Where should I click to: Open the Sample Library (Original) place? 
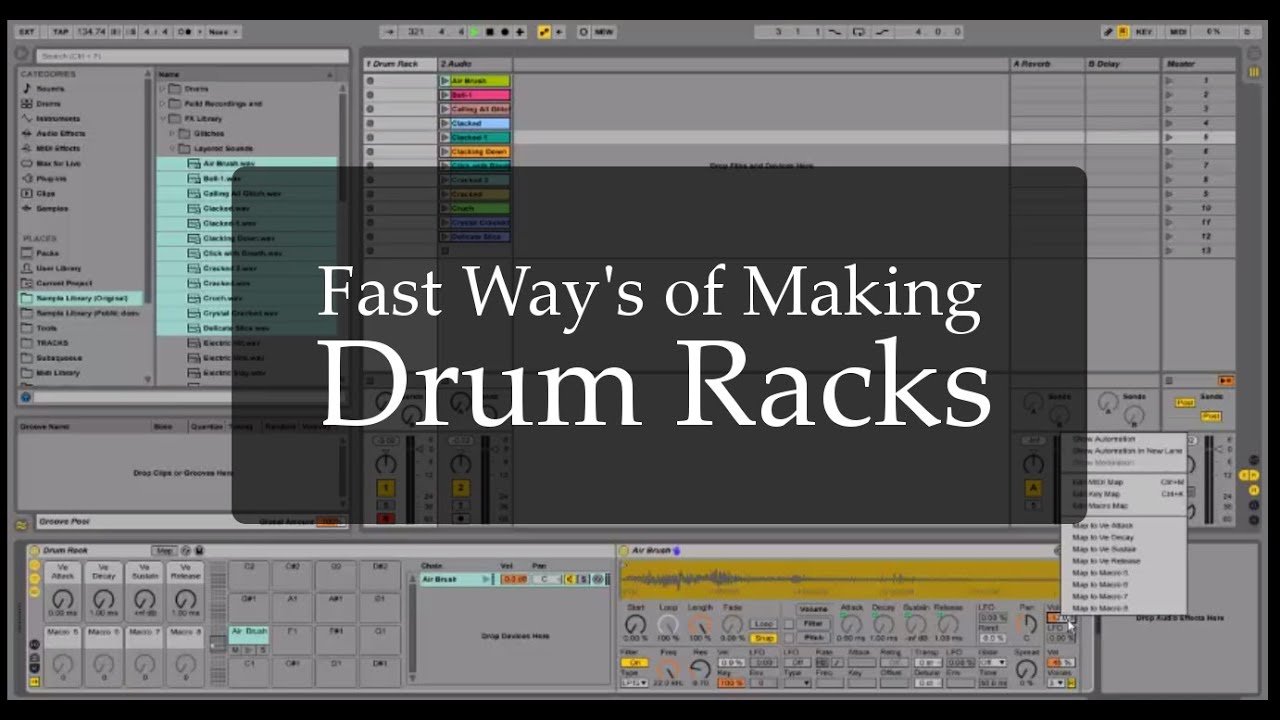tap(81, 298)
